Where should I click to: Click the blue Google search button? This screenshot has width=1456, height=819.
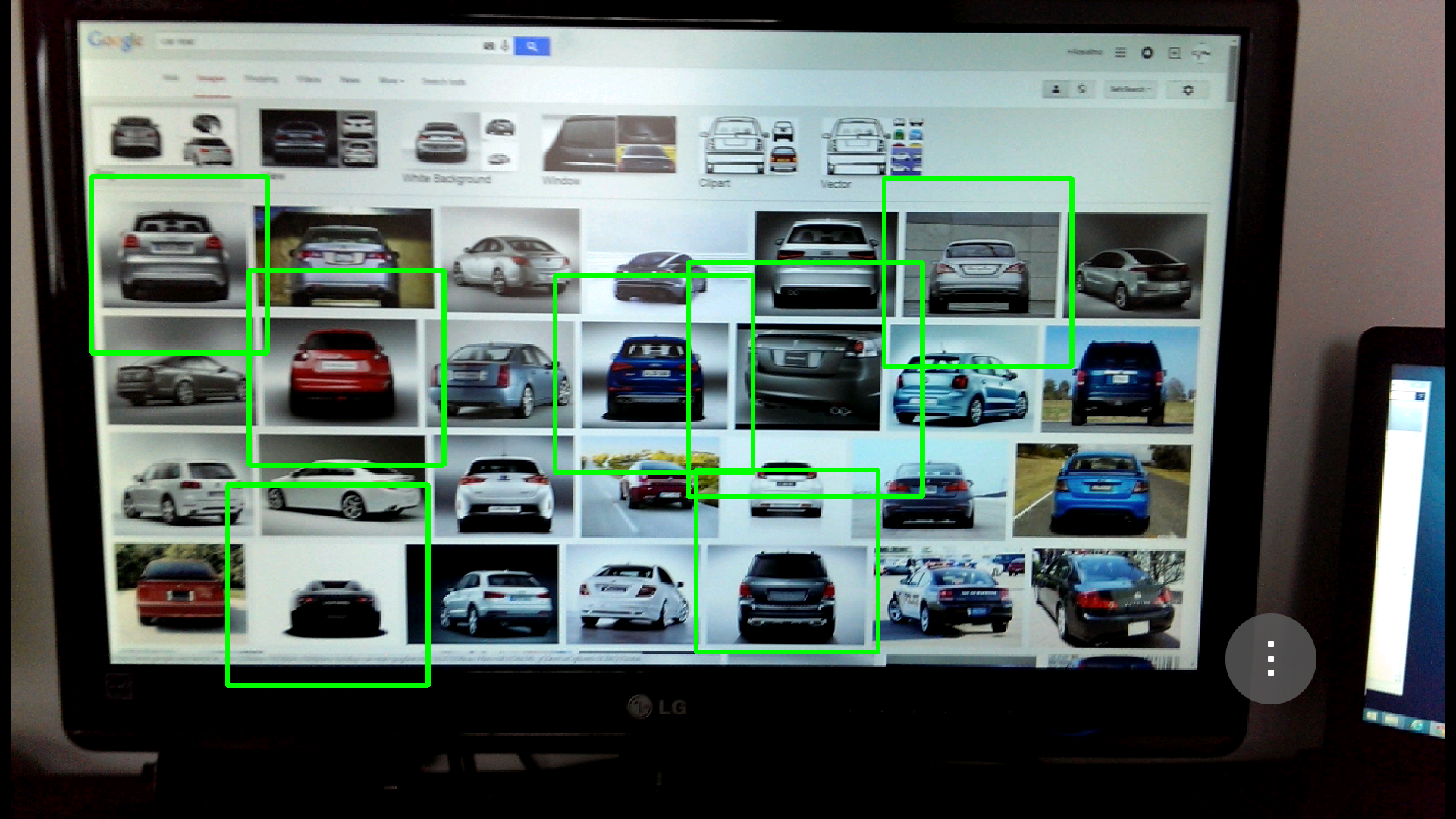point(532,47)
